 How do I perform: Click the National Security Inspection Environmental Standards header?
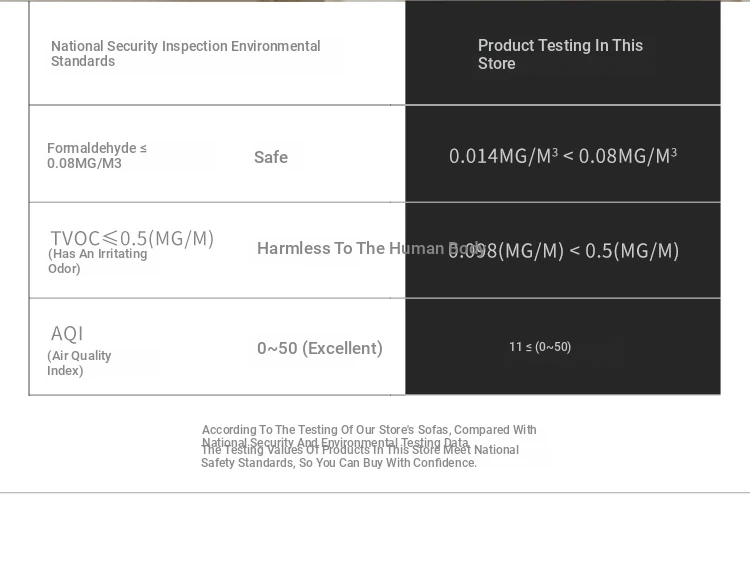click(x=186, y=54)
